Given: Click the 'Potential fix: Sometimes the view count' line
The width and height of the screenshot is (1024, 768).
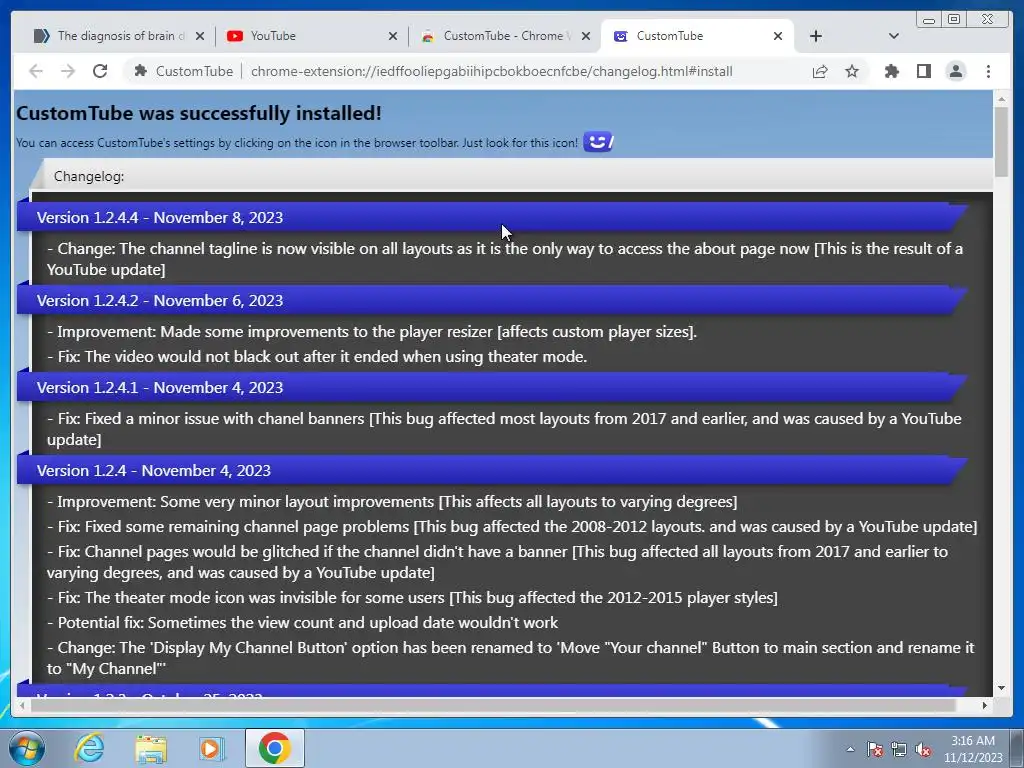Looking at the screenshot, I should (x=302, y=622).
